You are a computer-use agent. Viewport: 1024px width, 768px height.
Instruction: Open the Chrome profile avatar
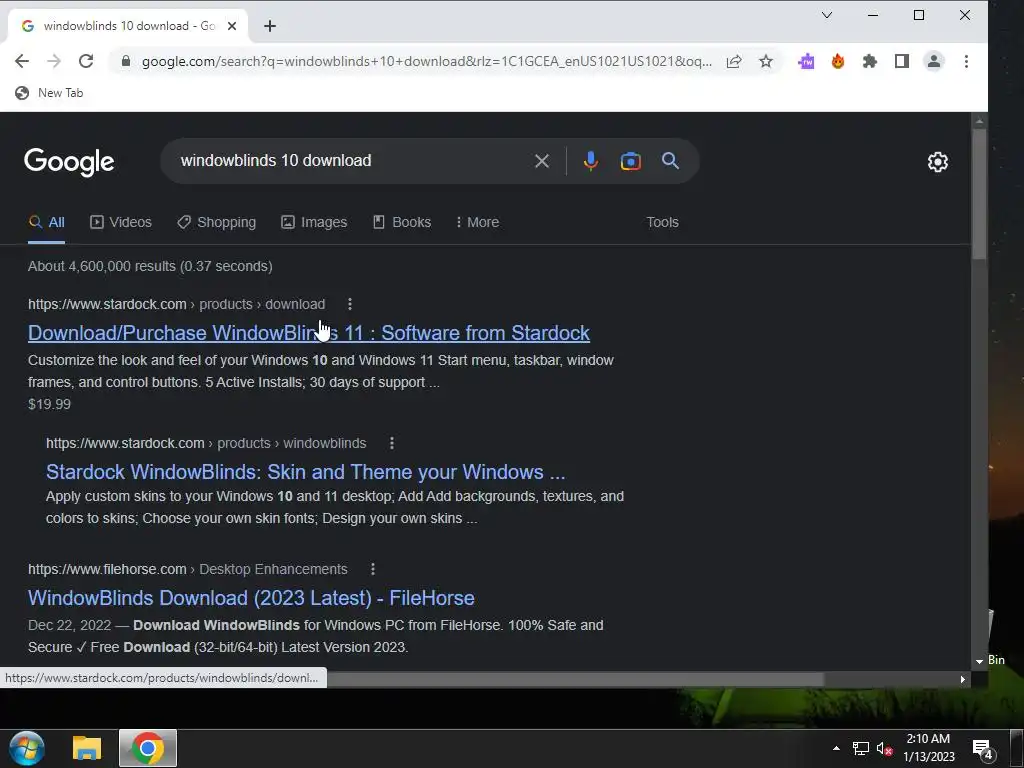tap(934, 61)
